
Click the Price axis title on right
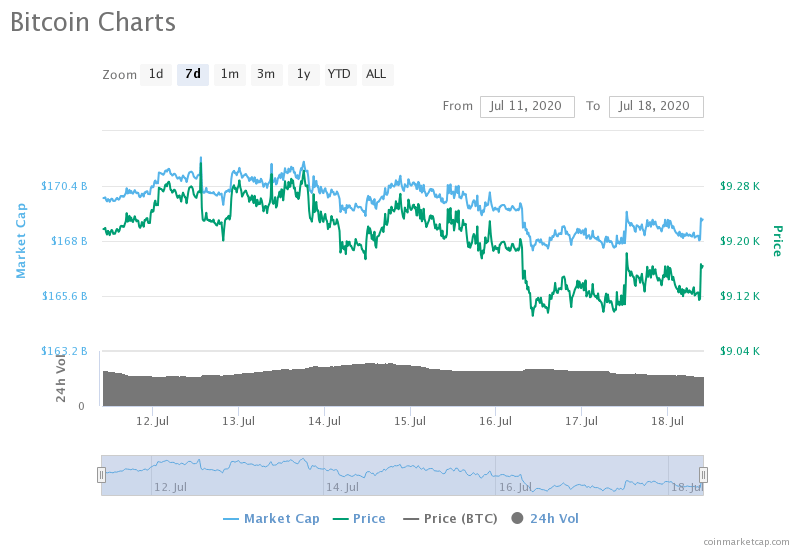pos(777,241)
